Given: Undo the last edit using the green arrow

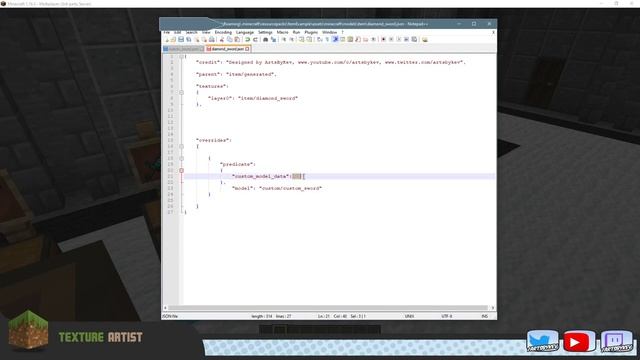Looking at the screenshot, I should [x=247, y=40].
